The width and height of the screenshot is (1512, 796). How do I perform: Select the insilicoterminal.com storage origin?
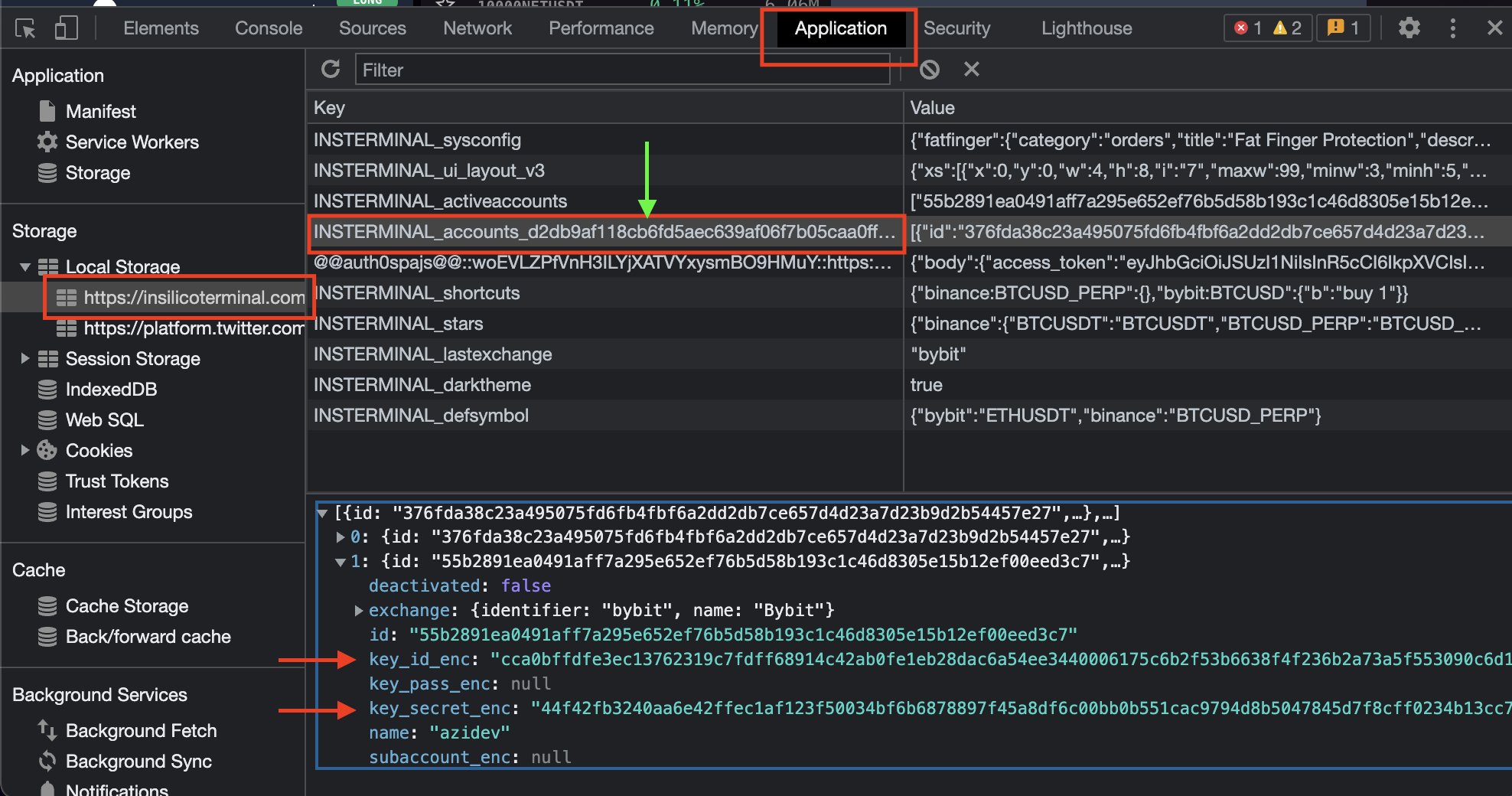coord(194,298)
